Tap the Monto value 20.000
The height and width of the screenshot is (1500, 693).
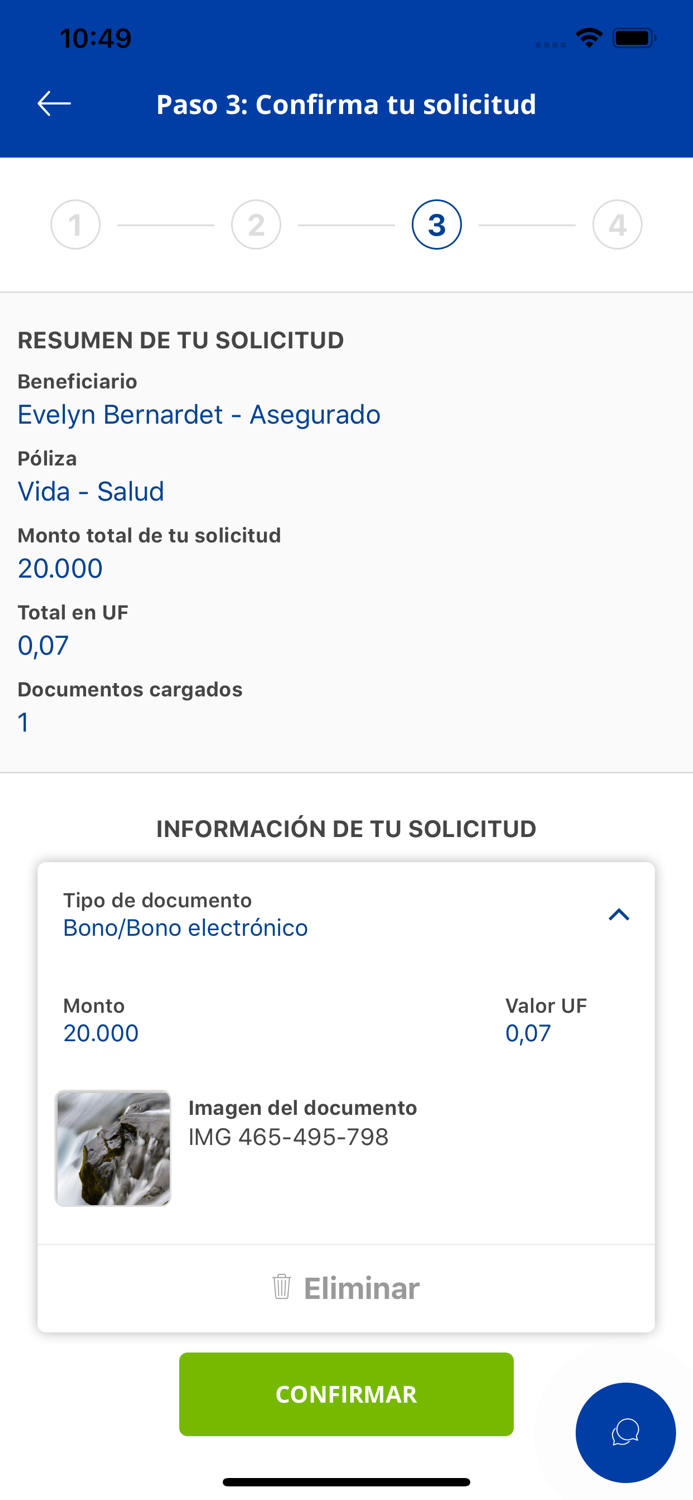point(101,1033)
